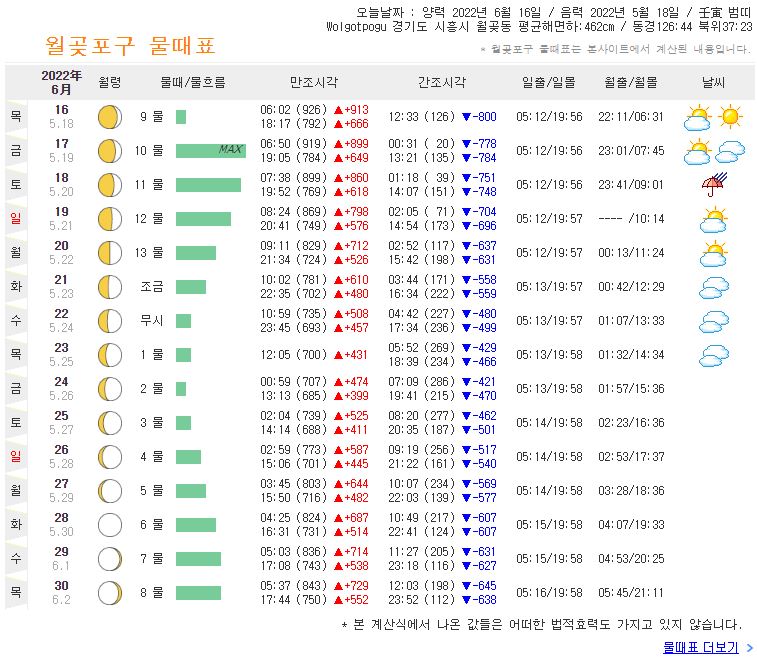Click the moon phase icon for June 27
The image size is (757, 658).
tap(110, 491)
